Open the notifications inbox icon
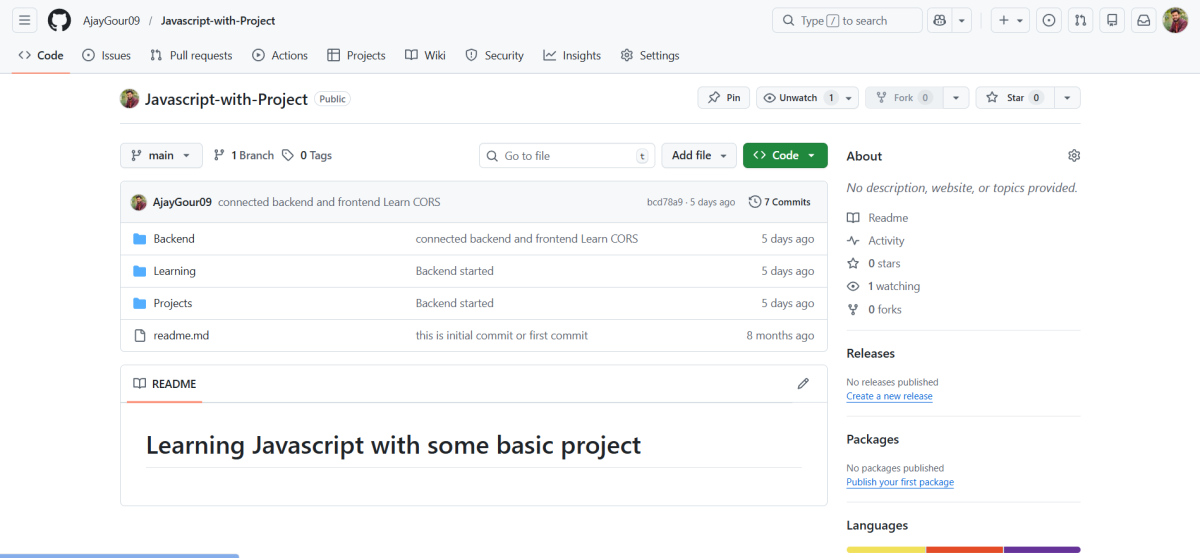Viewport: 1200px width, 558px height. click(1143, 20)
